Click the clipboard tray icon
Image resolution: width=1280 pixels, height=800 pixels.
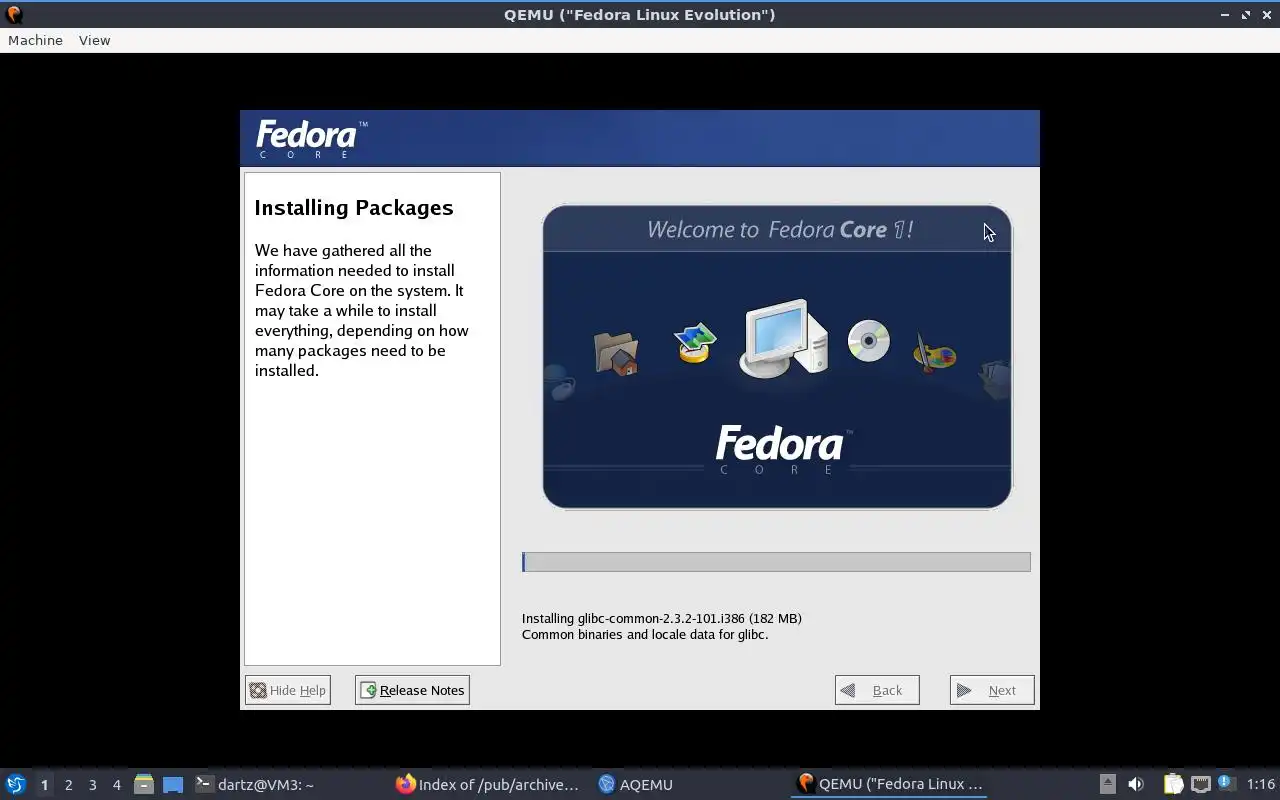click(1173, 784)
